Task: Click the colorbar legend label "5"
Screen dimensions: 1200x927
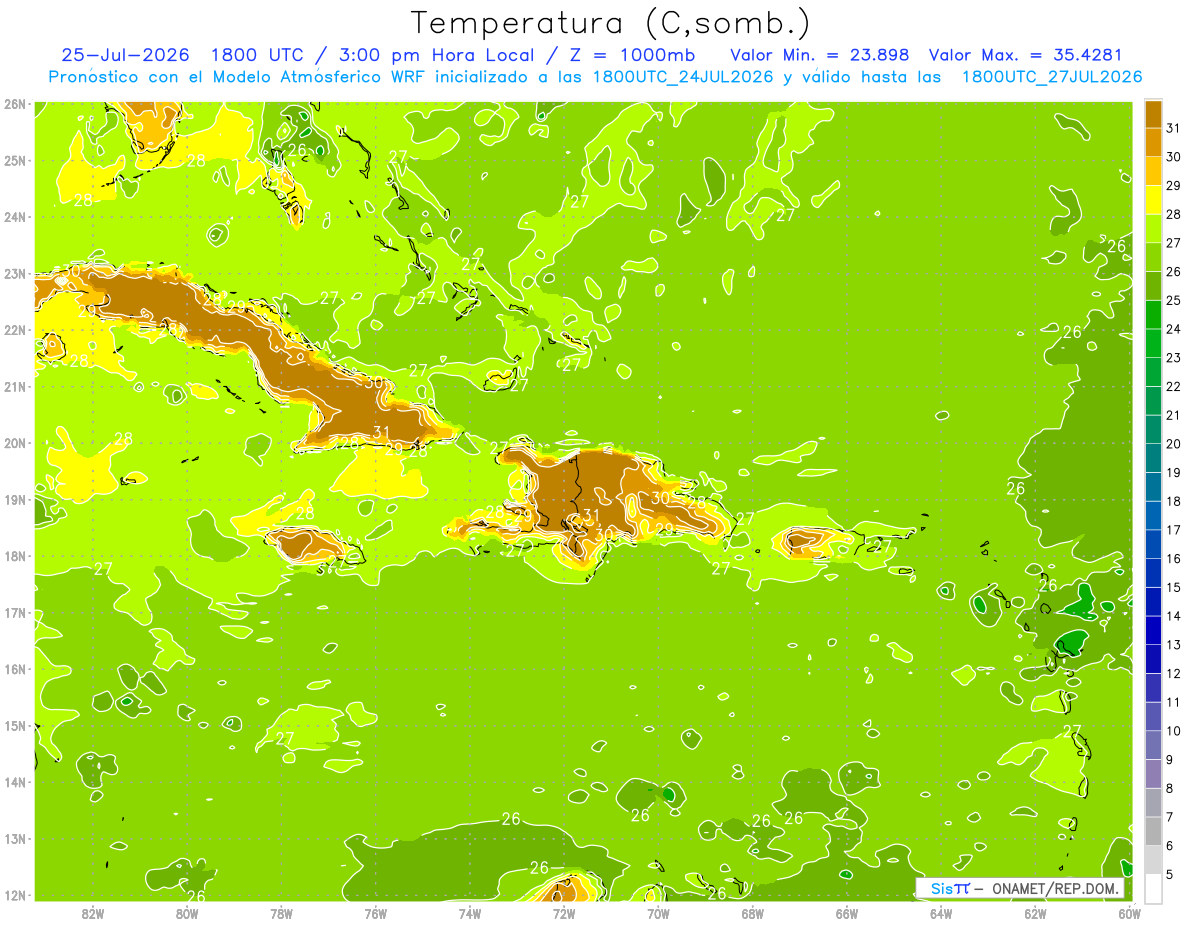Action: point(1170,874)
